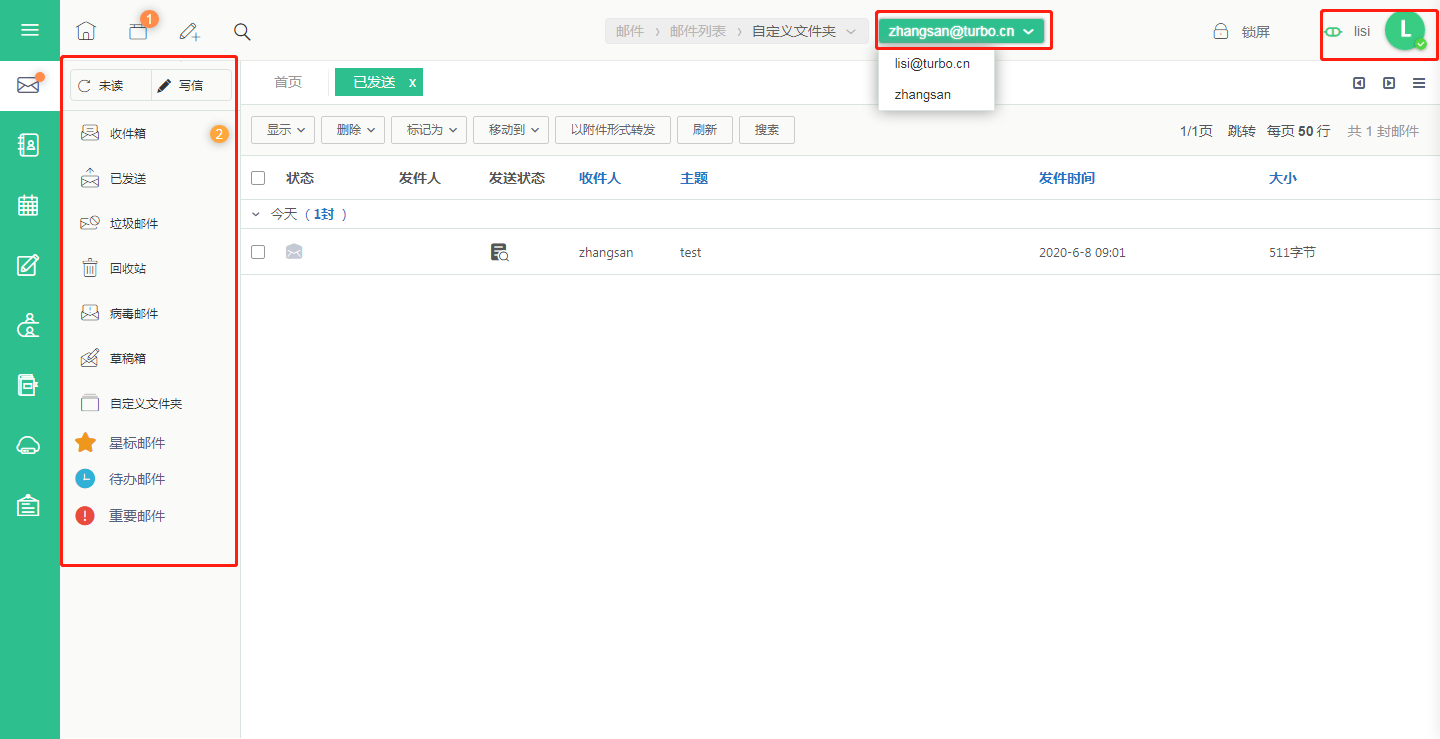The height and width of the screenshot is (739, 1440).
Task: Open the file transfer sidebar icon
Action: [29, 385]
